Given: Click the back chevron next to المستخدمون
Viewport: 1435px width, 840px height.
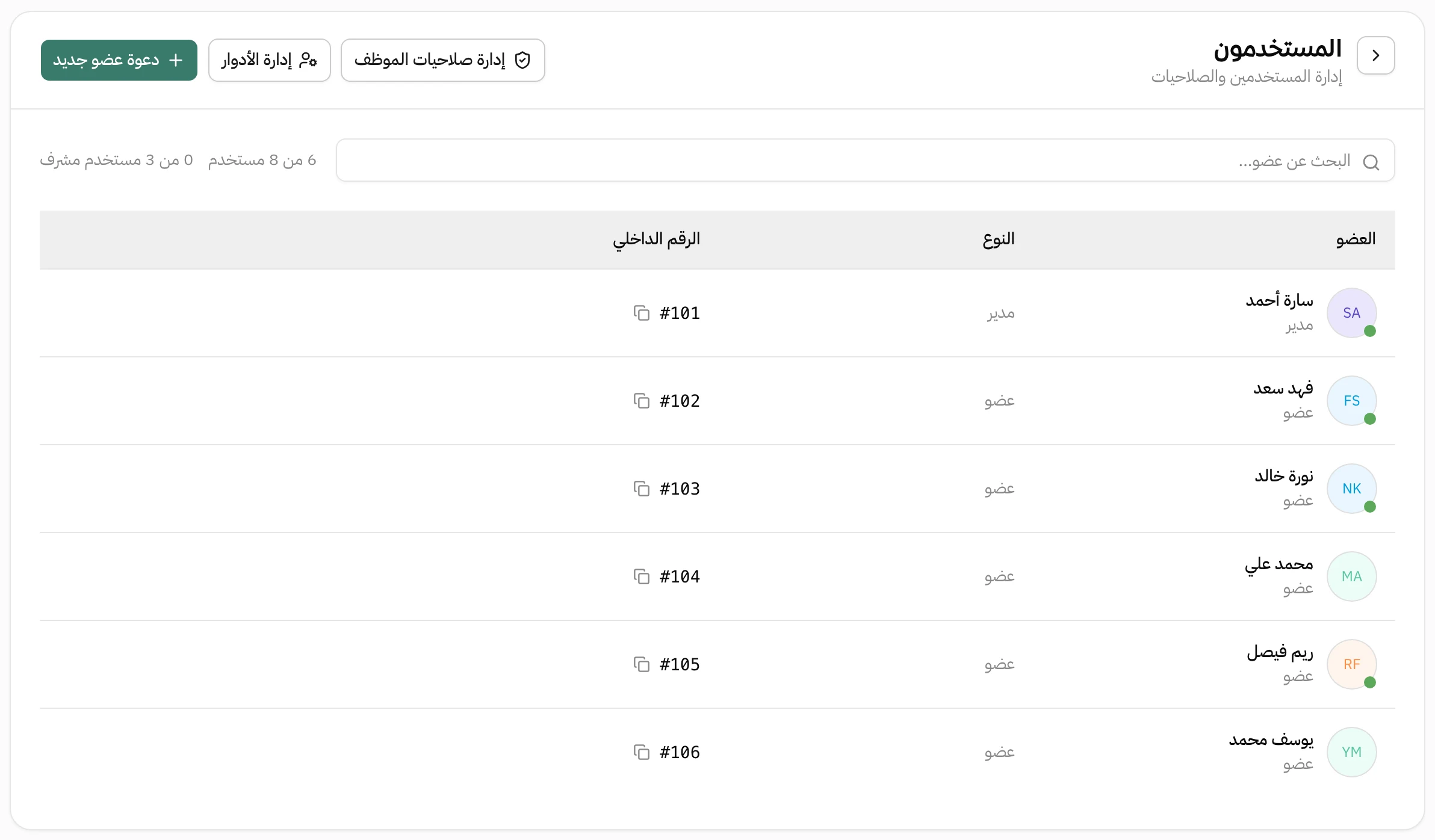Looking at the screenshot, I should [1375, 55].
